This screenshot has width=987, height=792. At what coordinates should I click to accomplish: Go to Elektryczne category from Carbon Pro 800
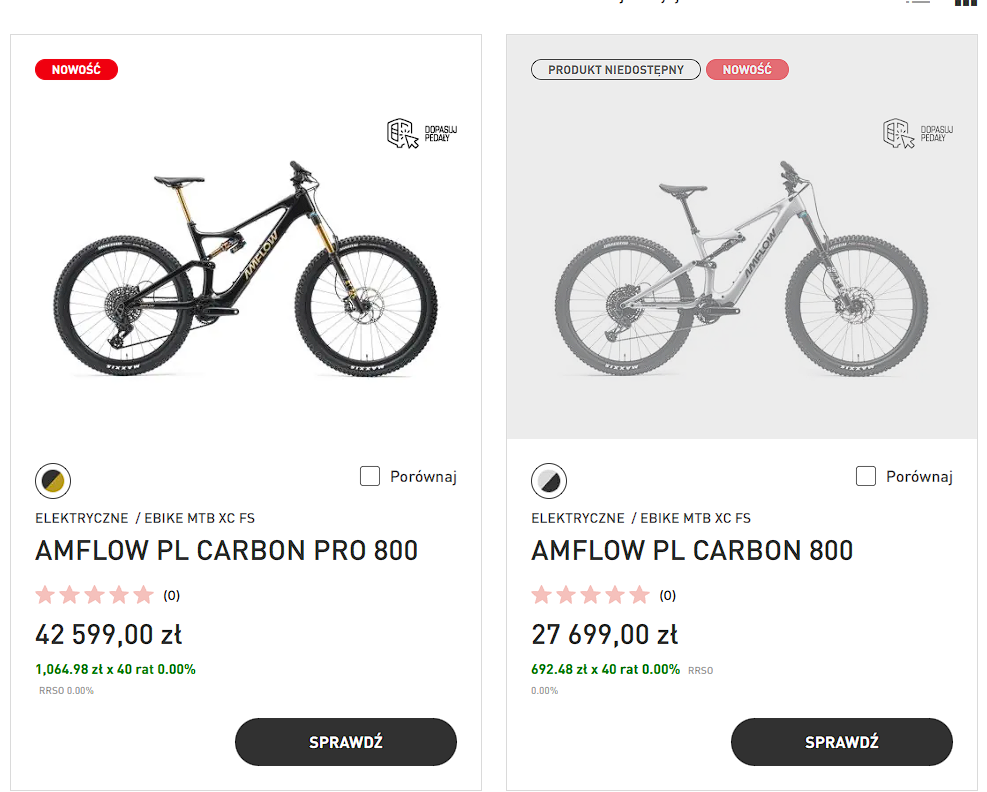(x=82, y=518)
